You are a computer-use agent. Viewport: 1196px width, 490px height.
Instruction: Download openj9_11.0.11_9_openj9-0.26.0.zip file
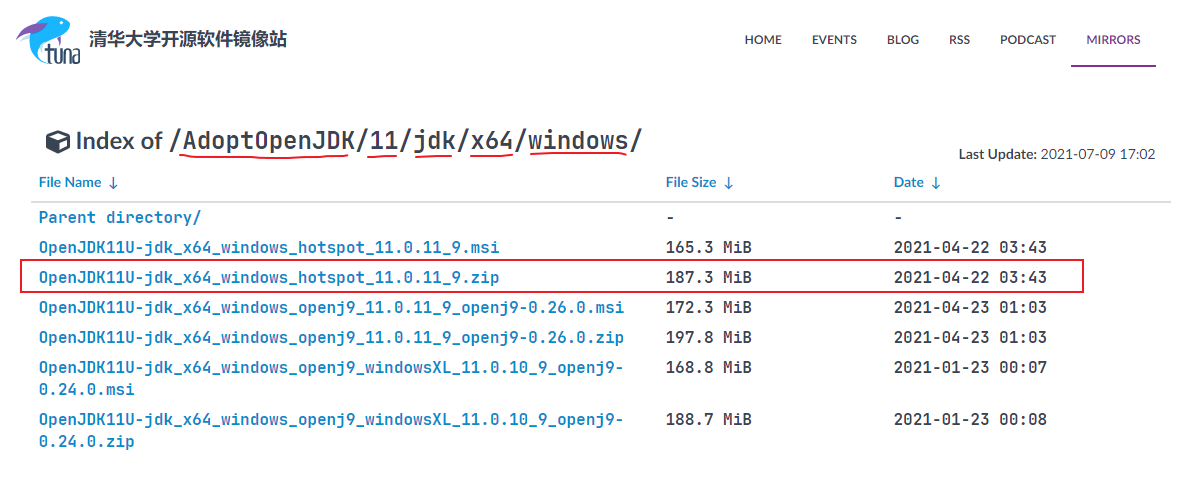[x=331, y=337]
